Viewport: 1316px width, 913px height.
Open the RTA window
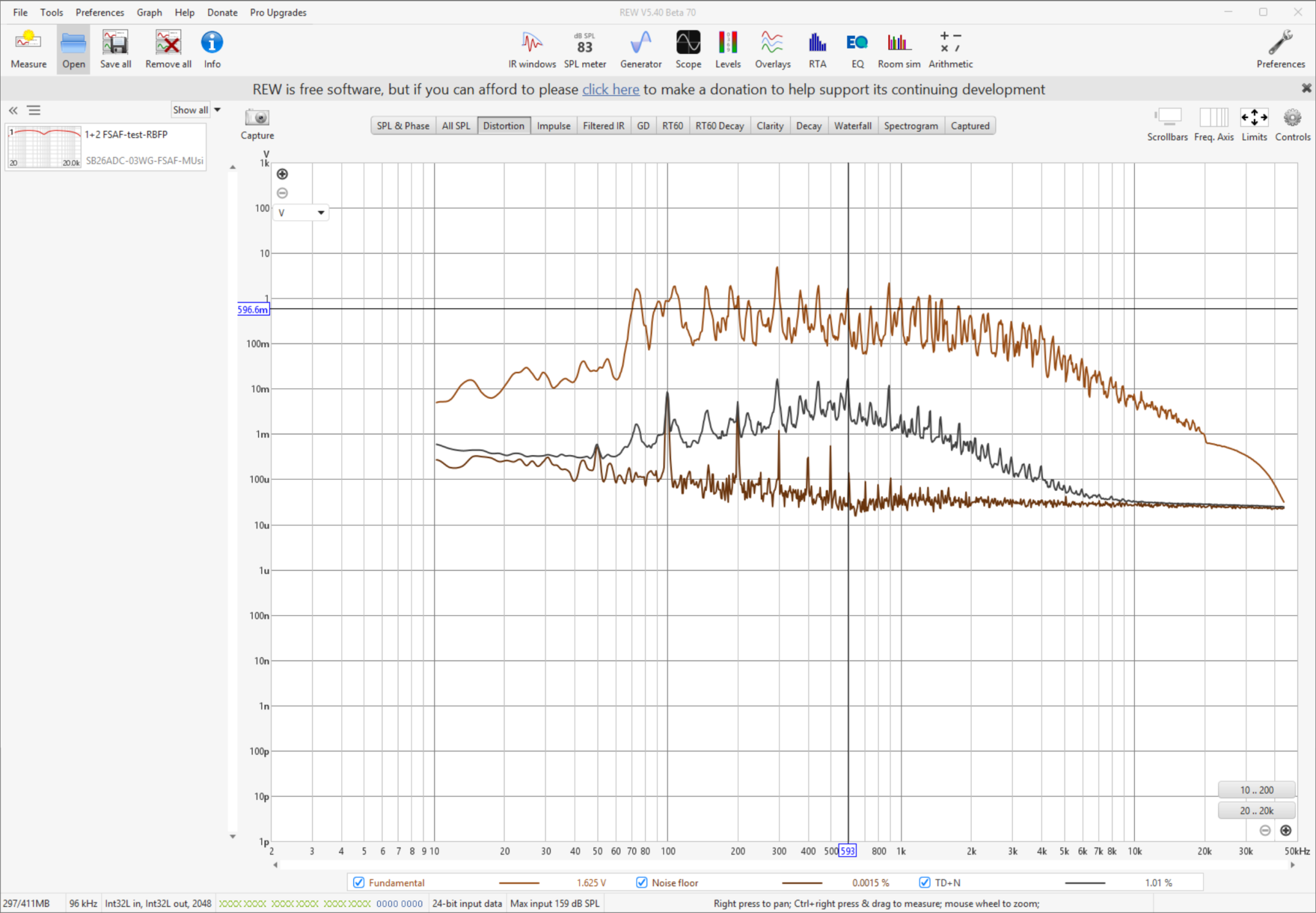(817, 49)
